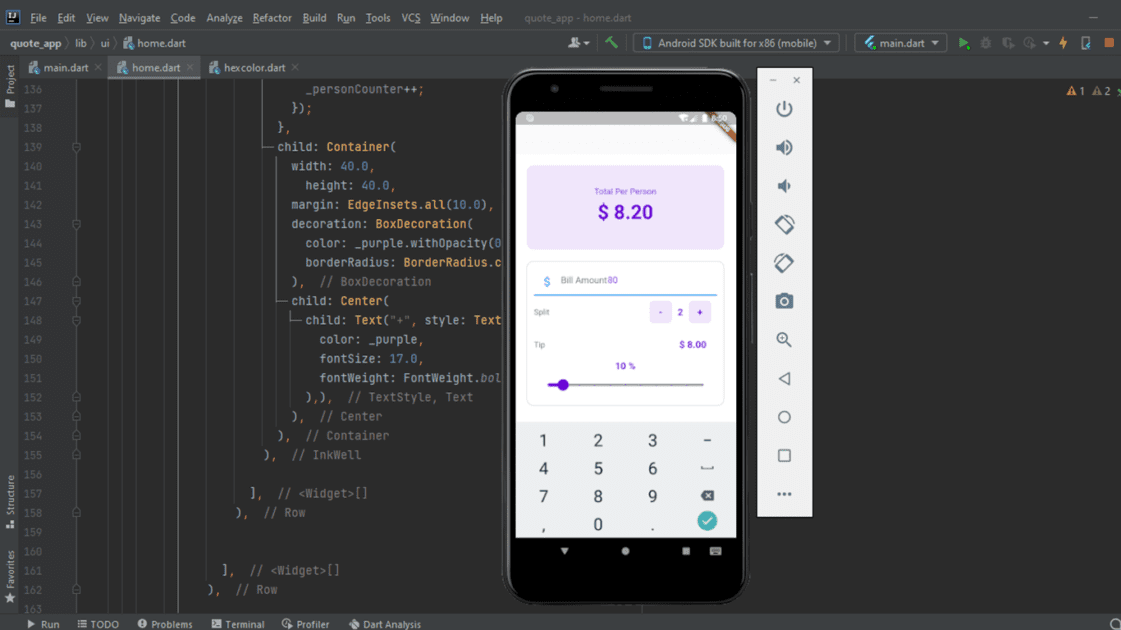This screenshot has width=1121, height=630.
Task: Take a screenshot with the emulator camera icon
Action: click(x=784, y=300)
